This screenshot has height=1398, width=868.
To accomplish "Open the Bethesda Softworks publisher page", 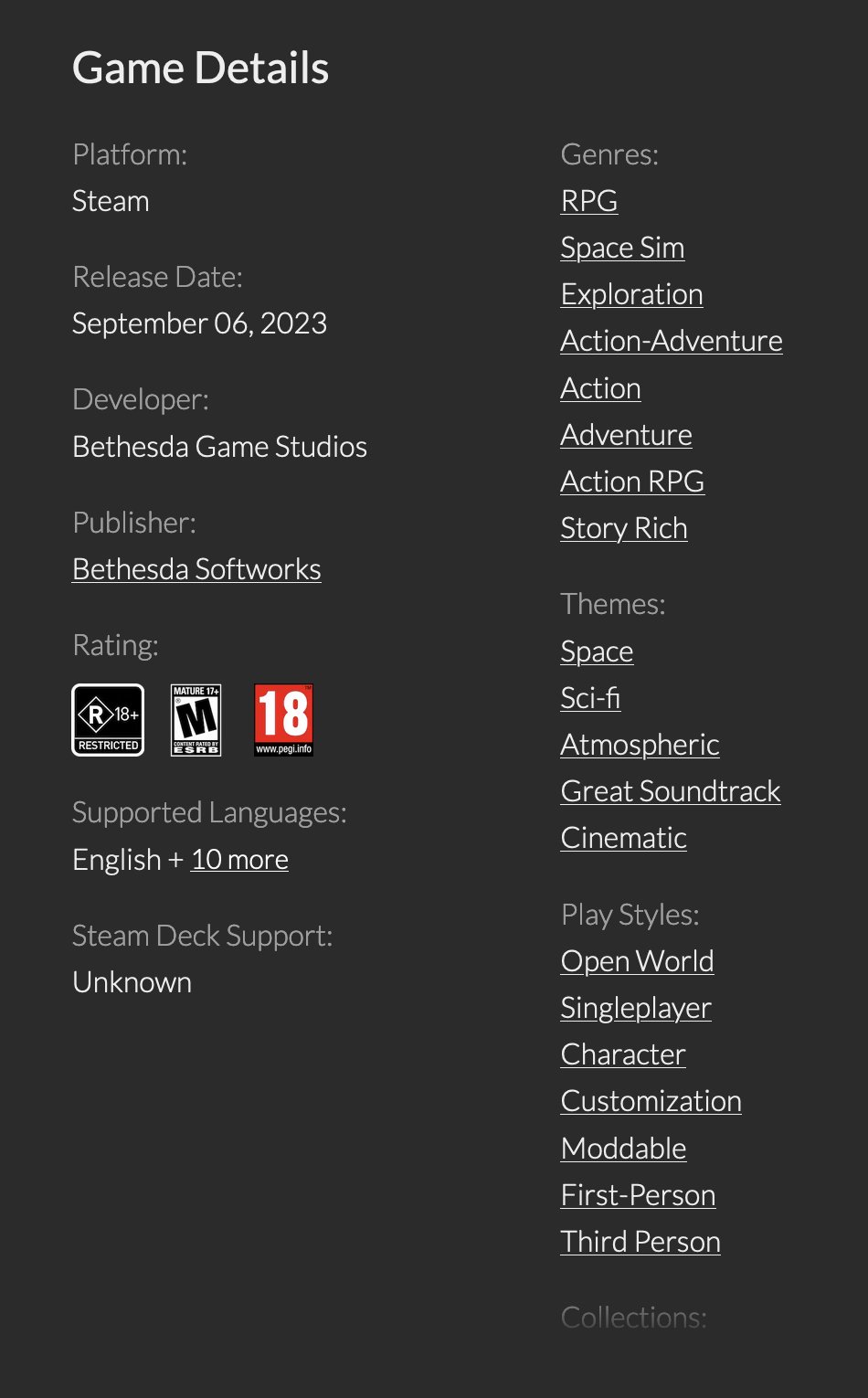I will pyautogui.click(x=196, y=568).
